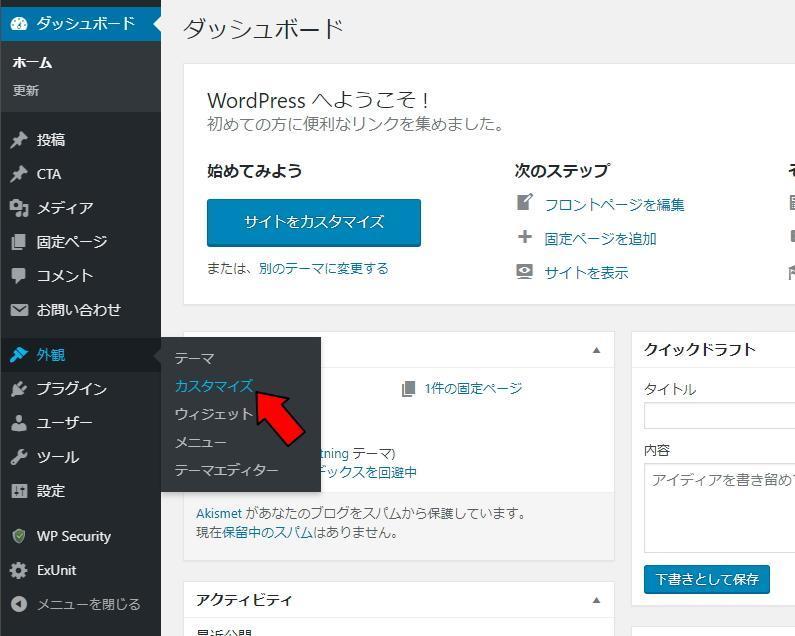Viewport: 795px width, 636px height.
Task: Click the gear icon beside ExUnit
Action: click(x=19, y=570)
